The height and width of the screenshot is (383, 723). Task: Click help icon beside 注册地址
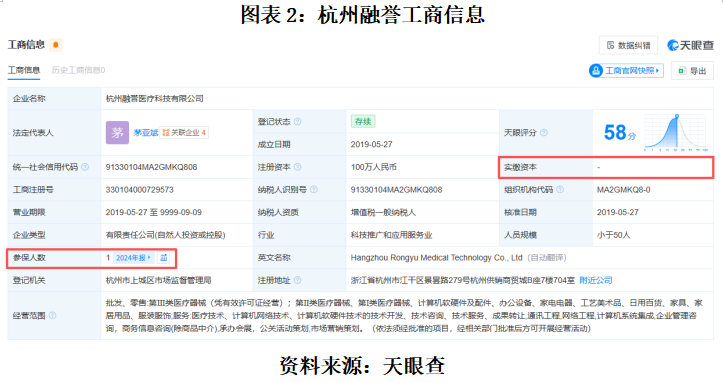(x=297, y=280)
